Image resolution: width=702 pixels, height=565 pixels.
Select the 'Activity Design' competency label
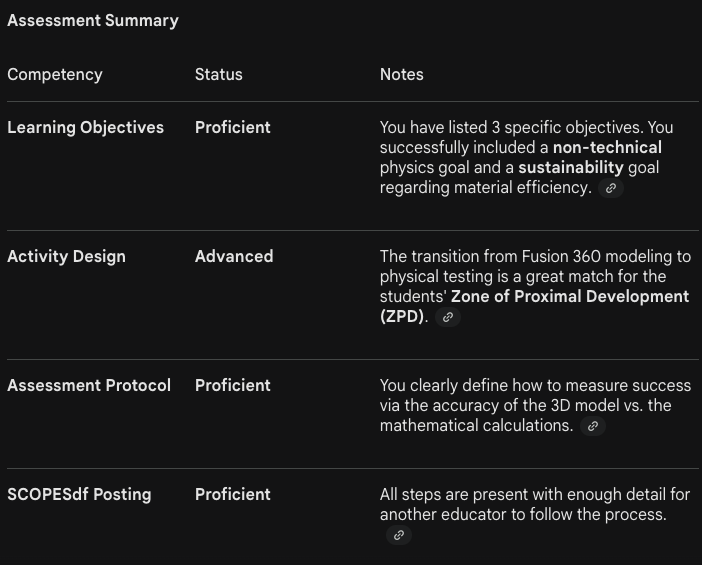66,256
